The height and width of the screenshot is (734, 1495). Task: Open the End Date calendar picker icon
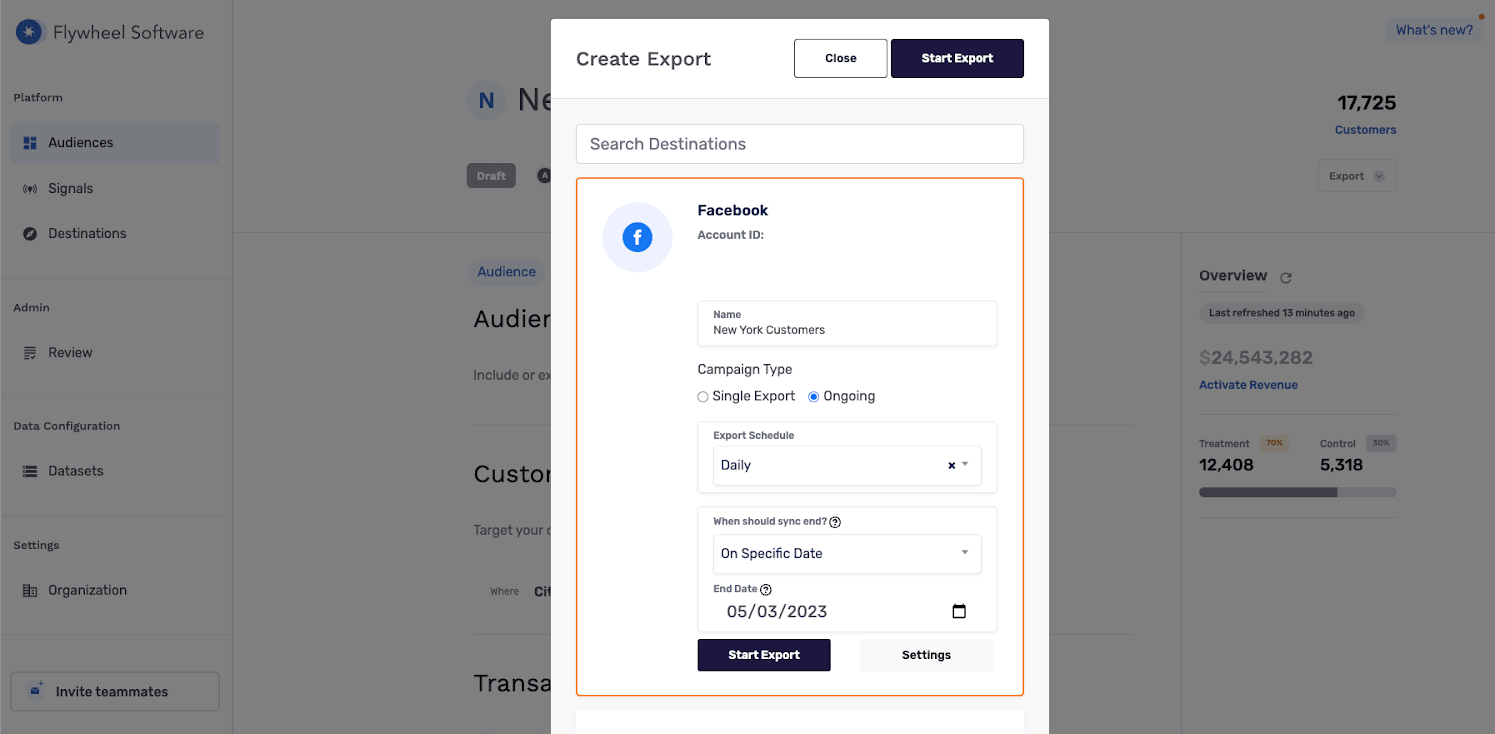(959, 612)
